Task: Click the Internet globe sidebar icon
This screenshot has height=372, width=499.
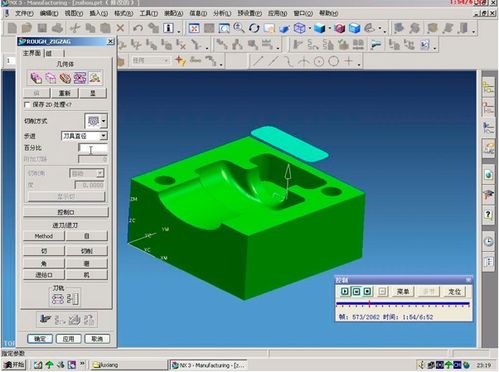Action: click(488, 175)
